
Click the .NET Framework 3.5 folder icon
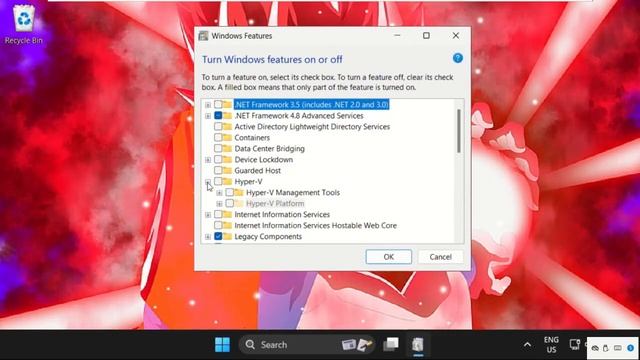(x=227, y=104)
